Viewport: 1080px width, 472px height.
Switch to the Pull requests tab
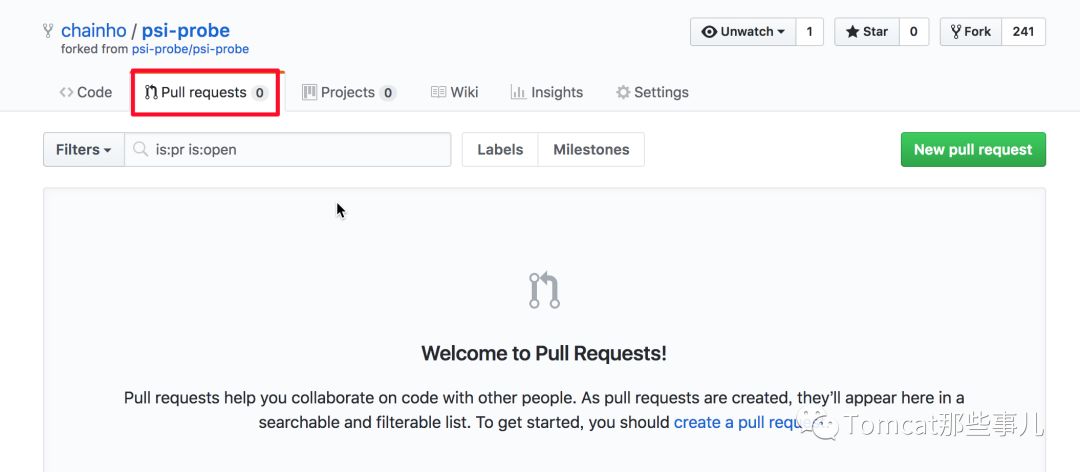205,92
